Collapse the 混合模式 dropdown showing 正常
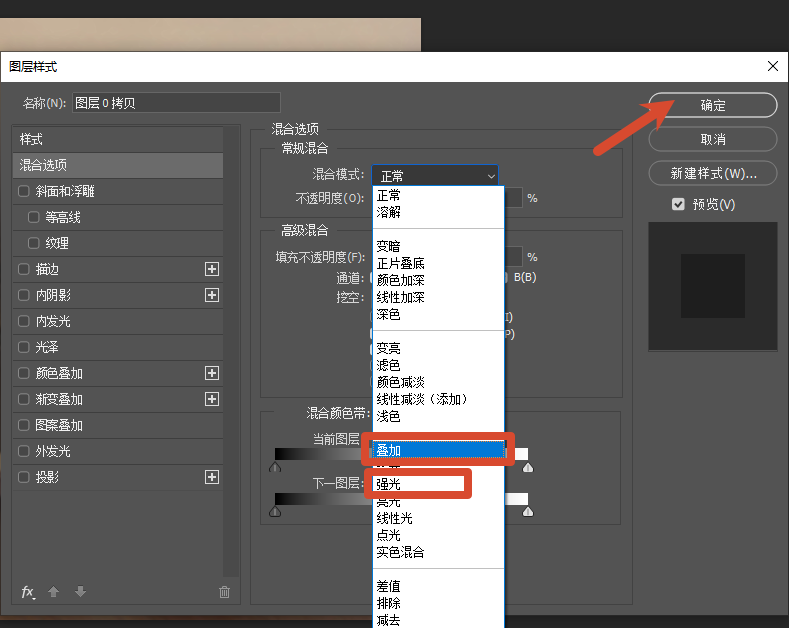The width and height of the screenshot is (789, 628). pyautogui.click(x=435, y=176)
